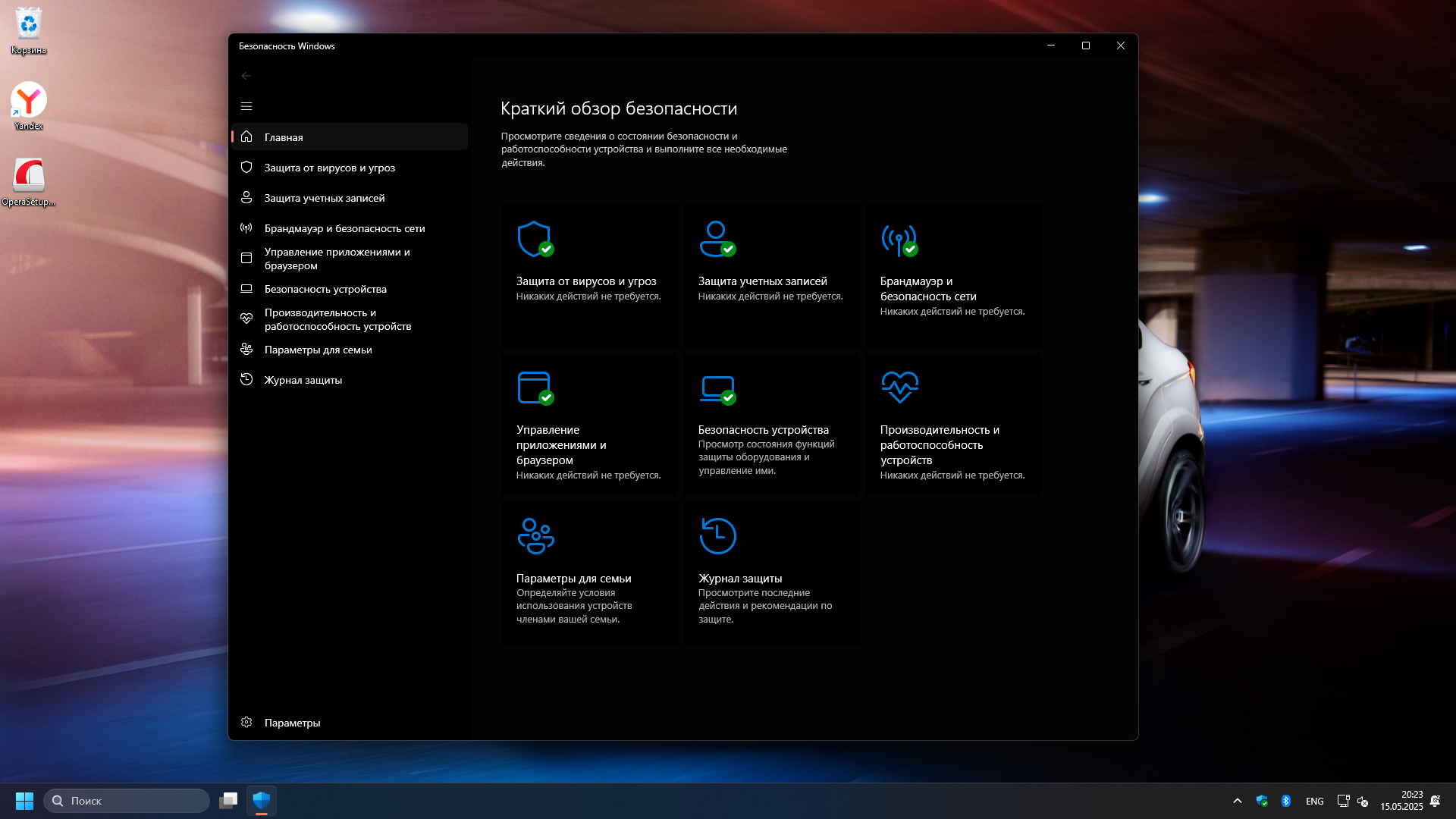Image resolution: width=1456 pixels, height=819 pixels.
Task: Click the family options people tile icon
Action: click(535, 535)
